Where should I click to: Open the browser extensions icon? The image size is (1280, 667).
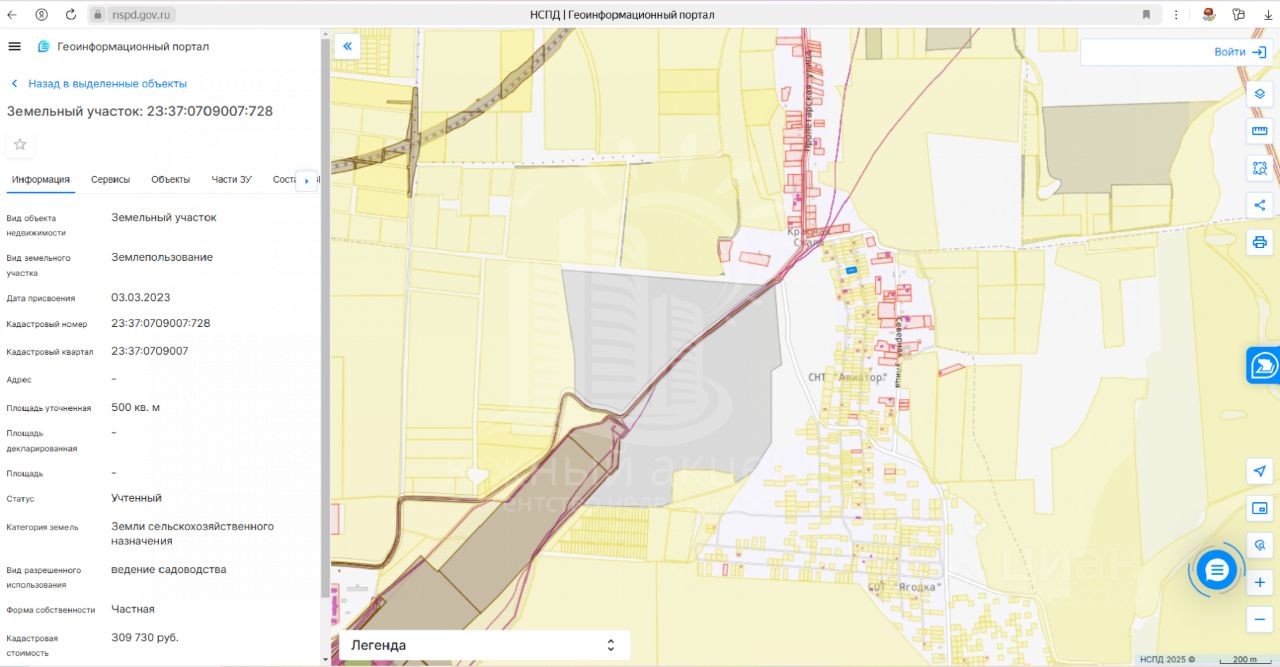(x=1239, y=15)
